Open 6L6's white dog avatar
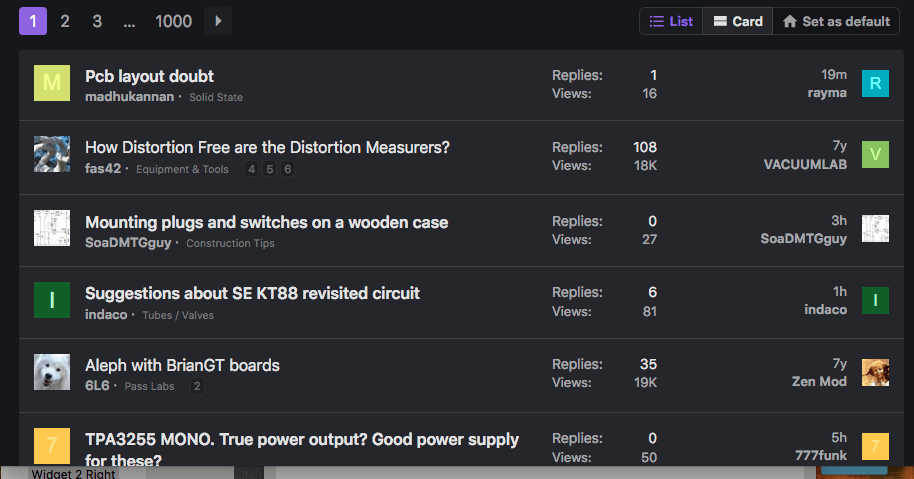 52,372
